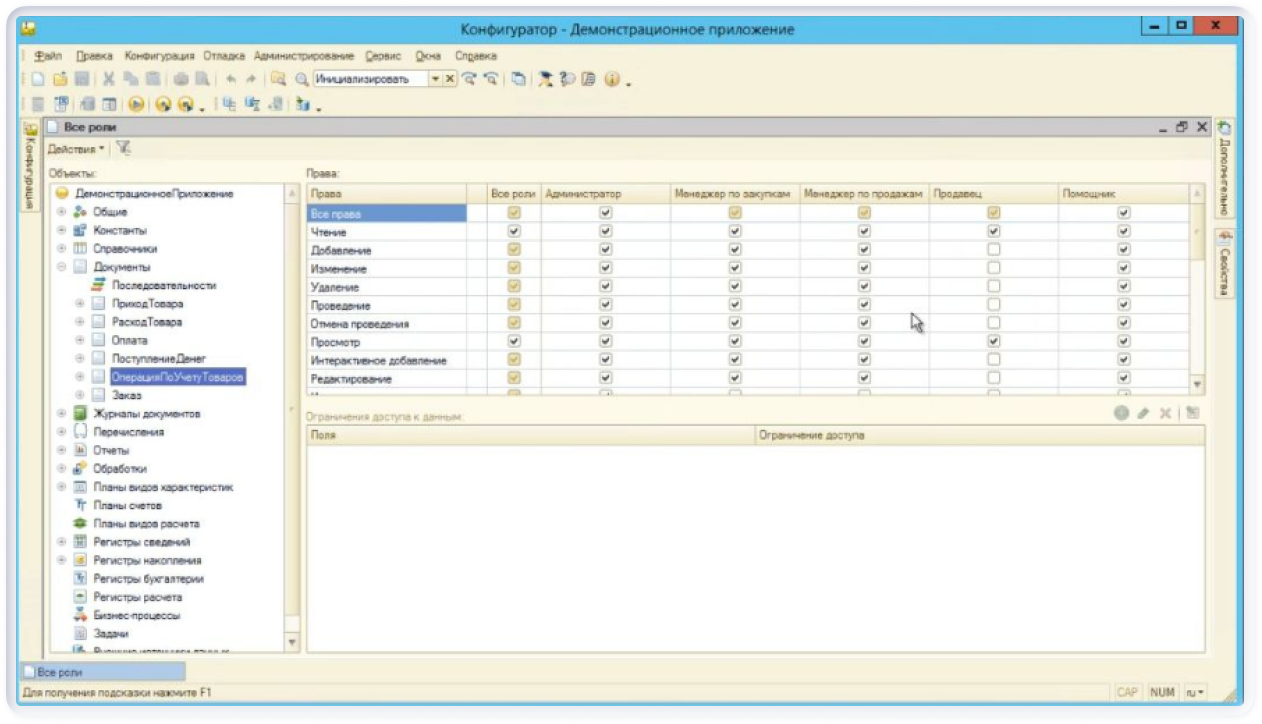Viewport: 1262px width, 724px height.
Task: Expand the Справочники tree node
Action: pyautogui.click(x=62, y=249)
